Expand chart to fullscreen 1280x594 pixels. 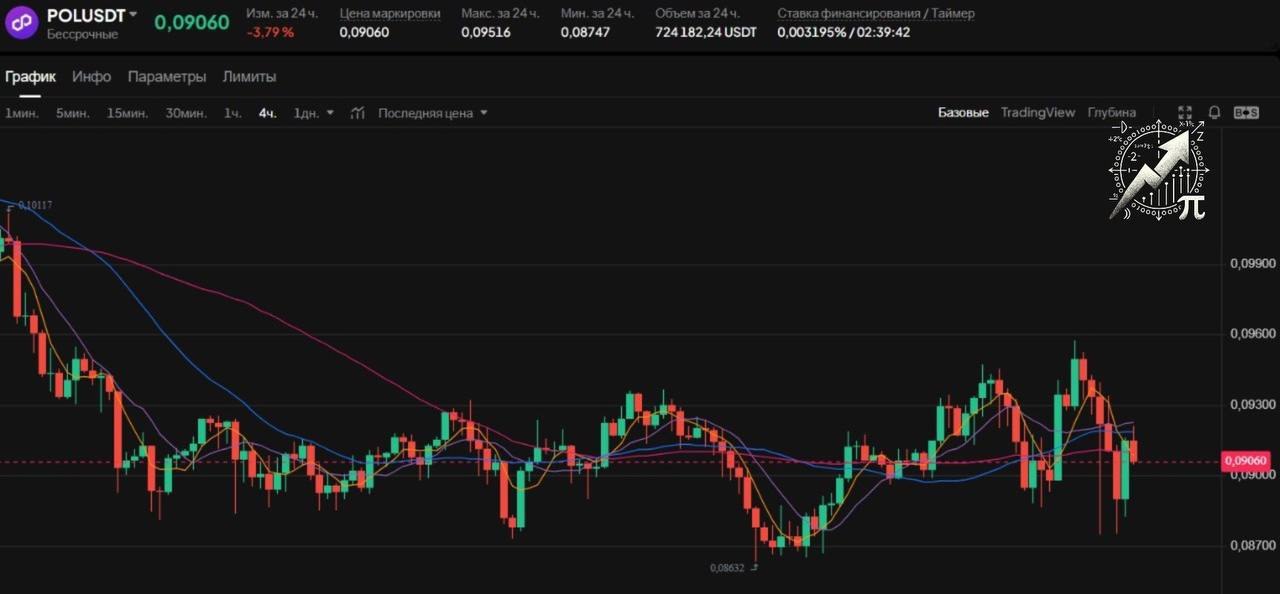click(1185, 113)
